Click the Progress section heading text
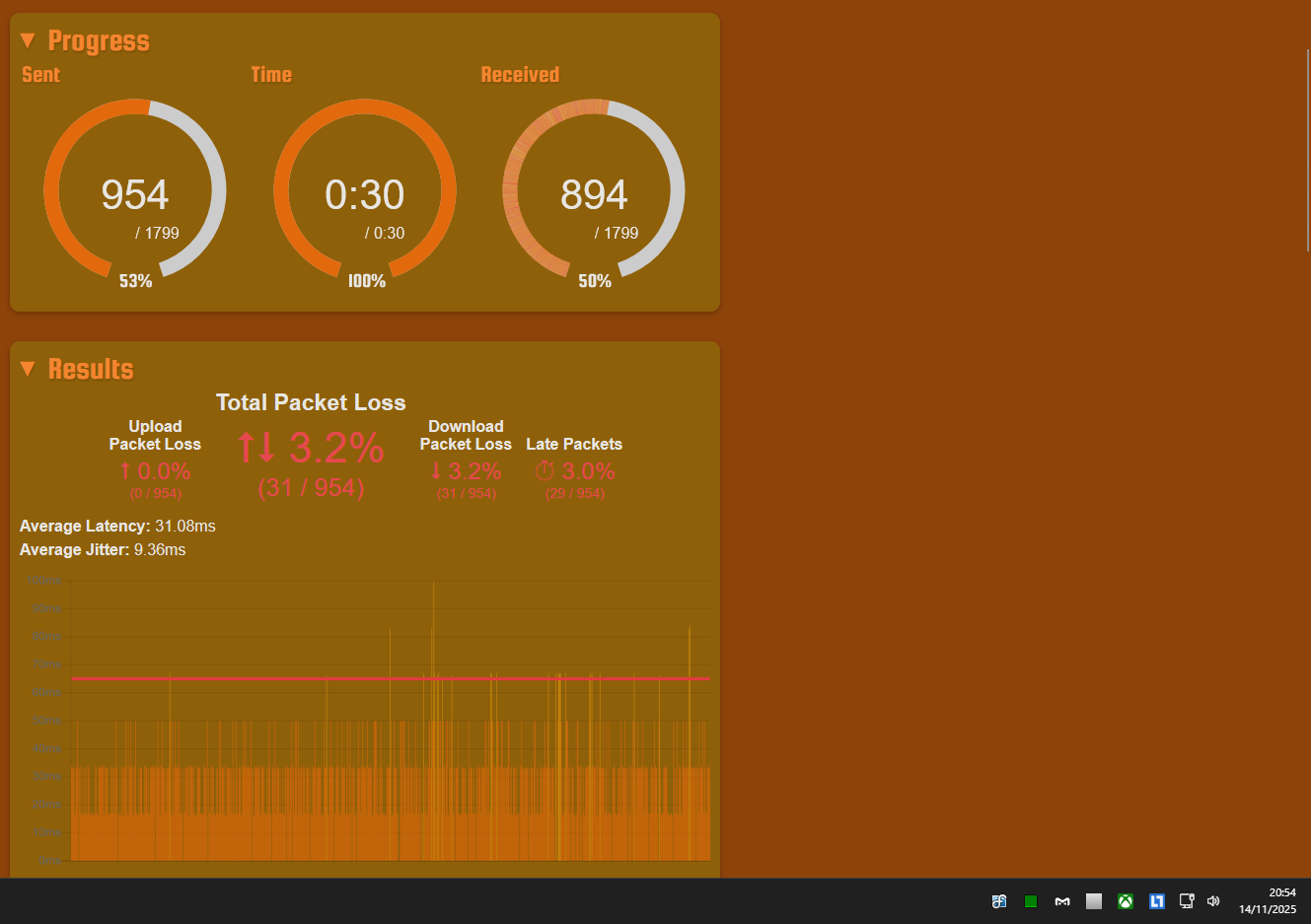Screen dimensions: 1311x924 tap(99, 40)
